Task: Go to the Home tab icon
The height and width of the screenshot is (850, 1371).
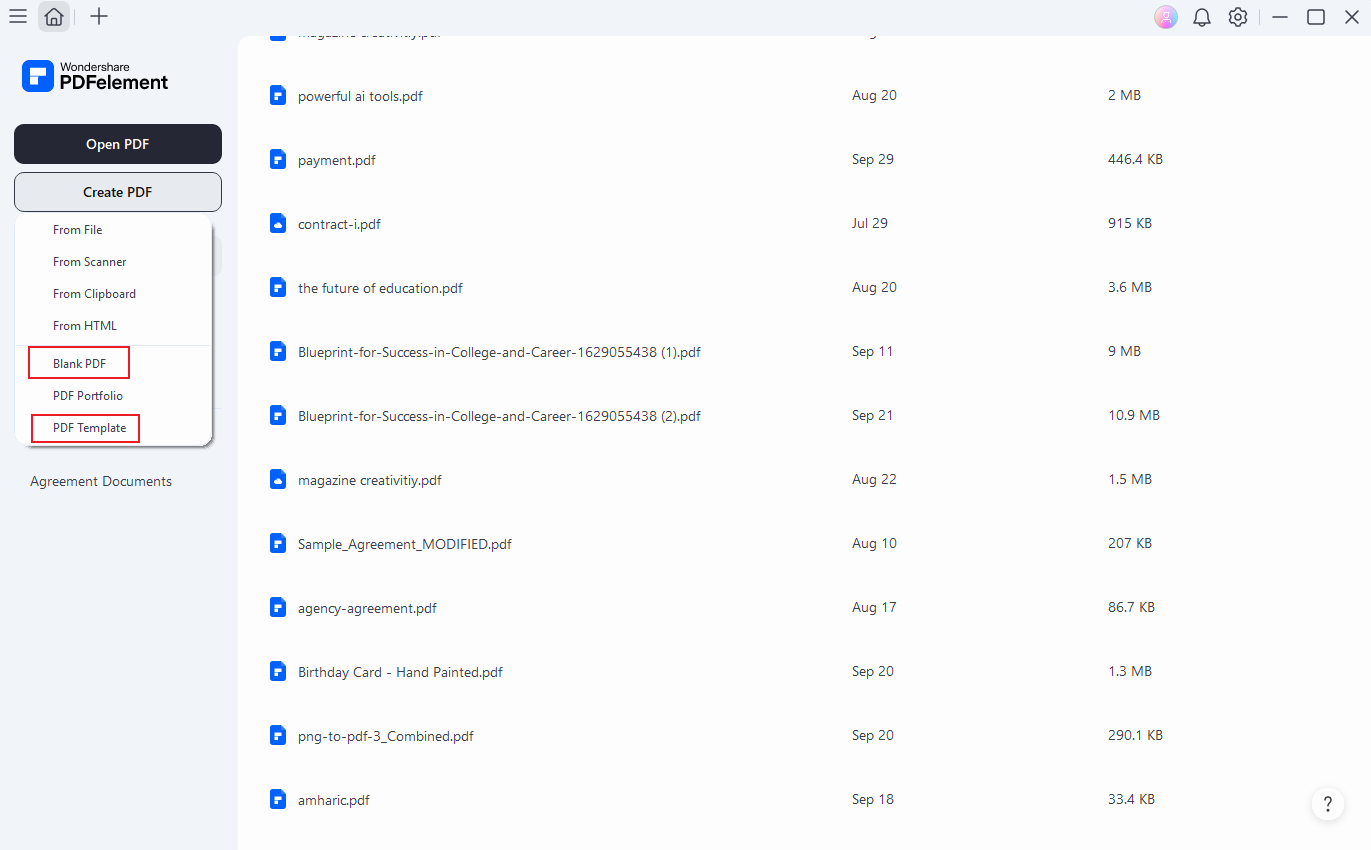Action: pyautogui.click(x=54, y=17)
